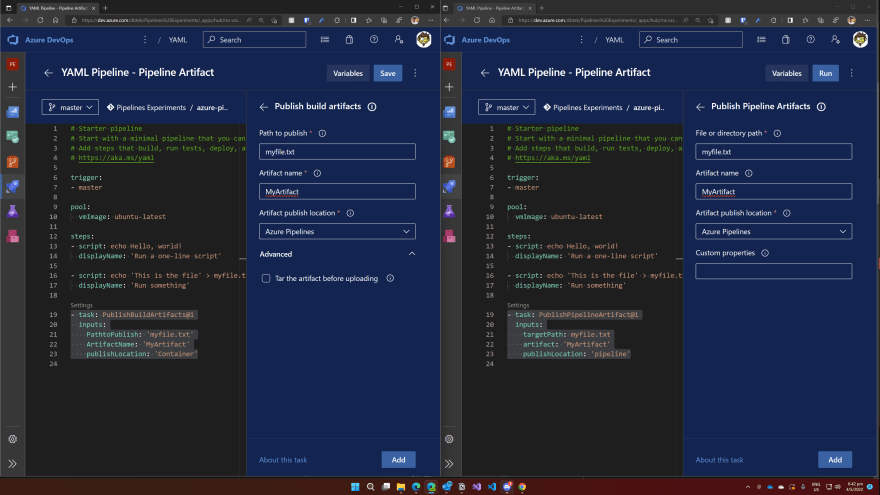Go back arrow beside Publish build artifacts

264,107
